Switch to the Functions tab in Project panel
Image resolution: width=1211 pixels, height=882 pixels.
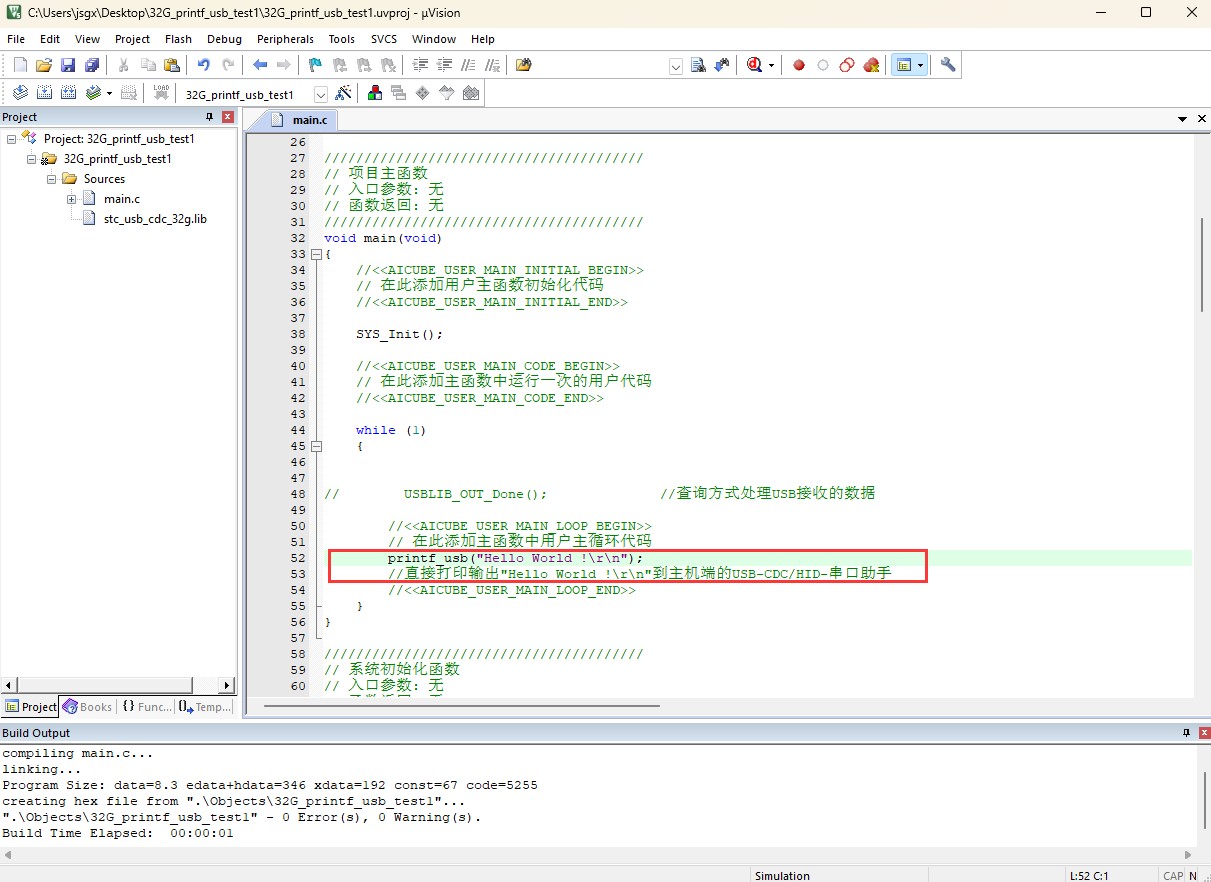(x=147, y=707)
